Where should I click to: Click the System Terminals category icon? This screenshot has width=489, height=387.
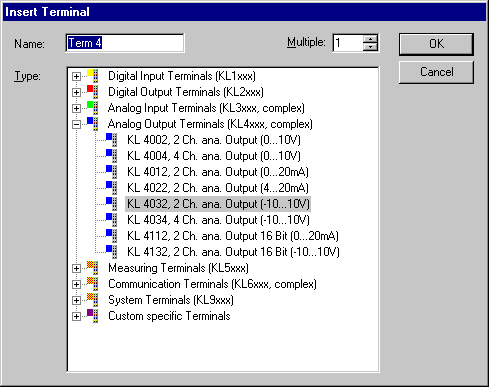(x=92, y=300)
